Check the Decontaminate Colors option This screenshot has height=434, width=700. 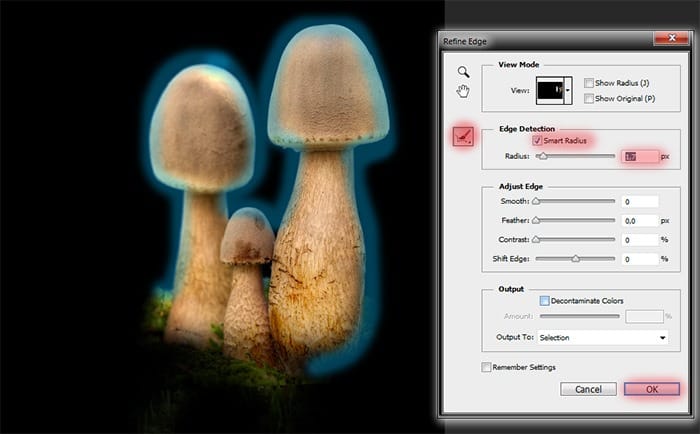pyautogui.click(x=545, y=299)
